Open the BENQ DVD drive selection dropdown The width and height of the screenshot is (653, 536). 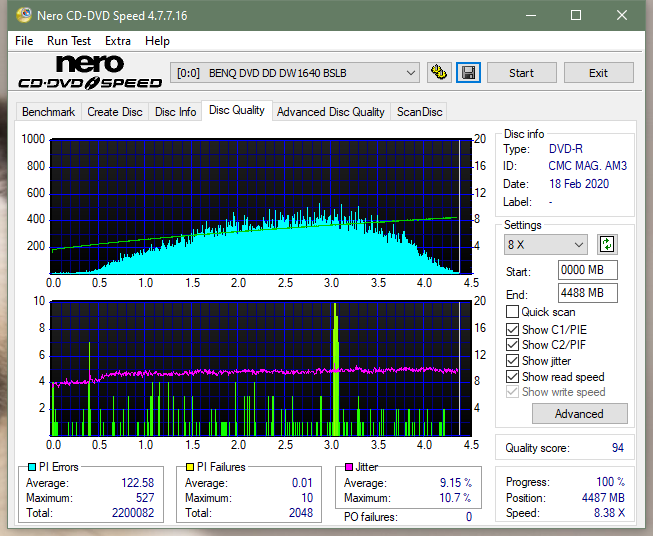(295, 73)
